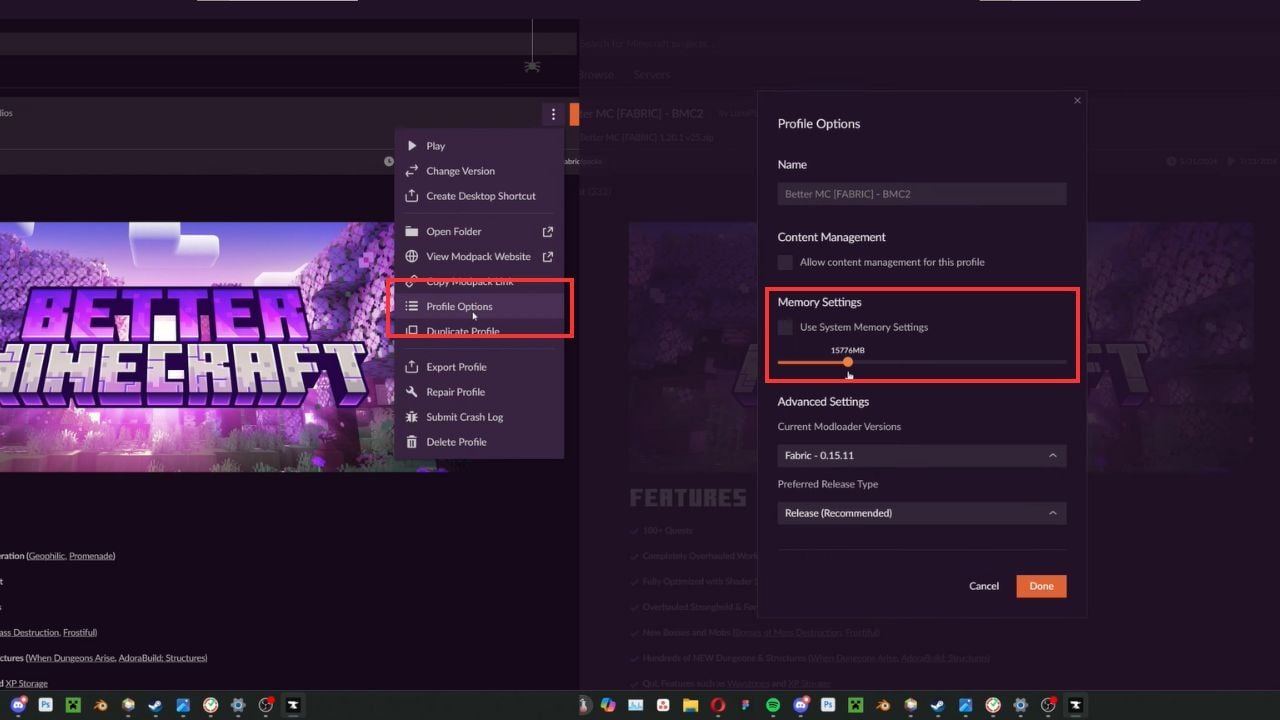Click external link icon next to Open Folder
The image size is (1280, 720).
coord(547,231)
